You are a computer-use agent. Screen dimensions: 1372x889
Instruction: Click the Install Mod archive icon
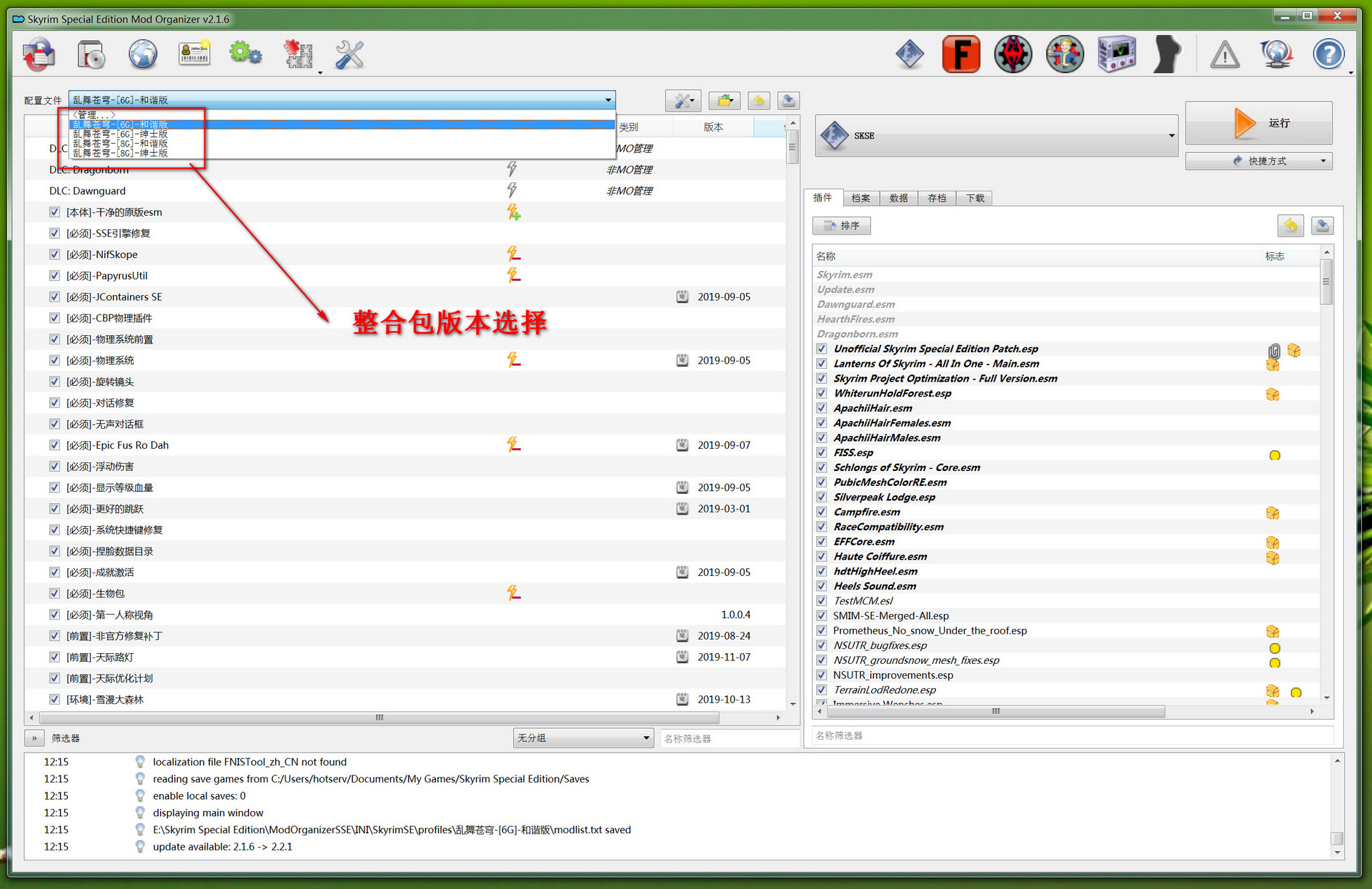[x=91, y=54]
